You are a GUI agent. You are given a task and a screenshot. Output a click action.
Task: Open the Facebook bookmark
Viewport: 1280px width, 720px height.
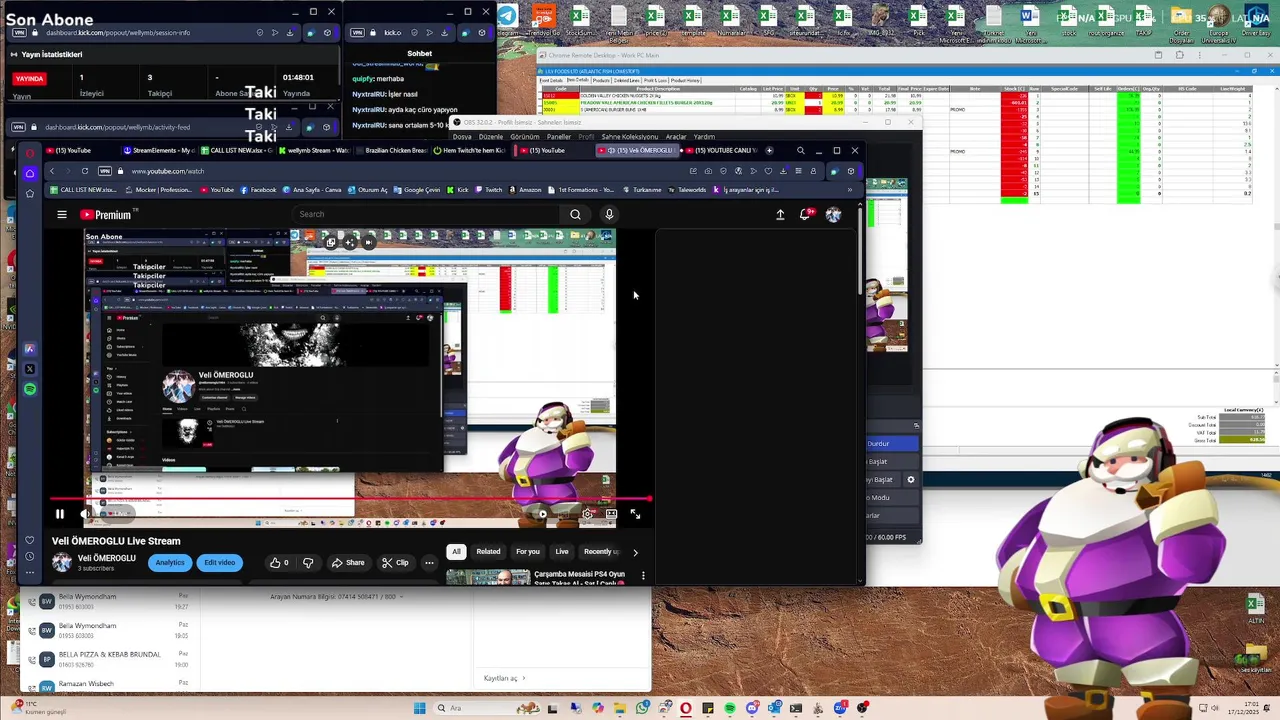coord(258,190)
